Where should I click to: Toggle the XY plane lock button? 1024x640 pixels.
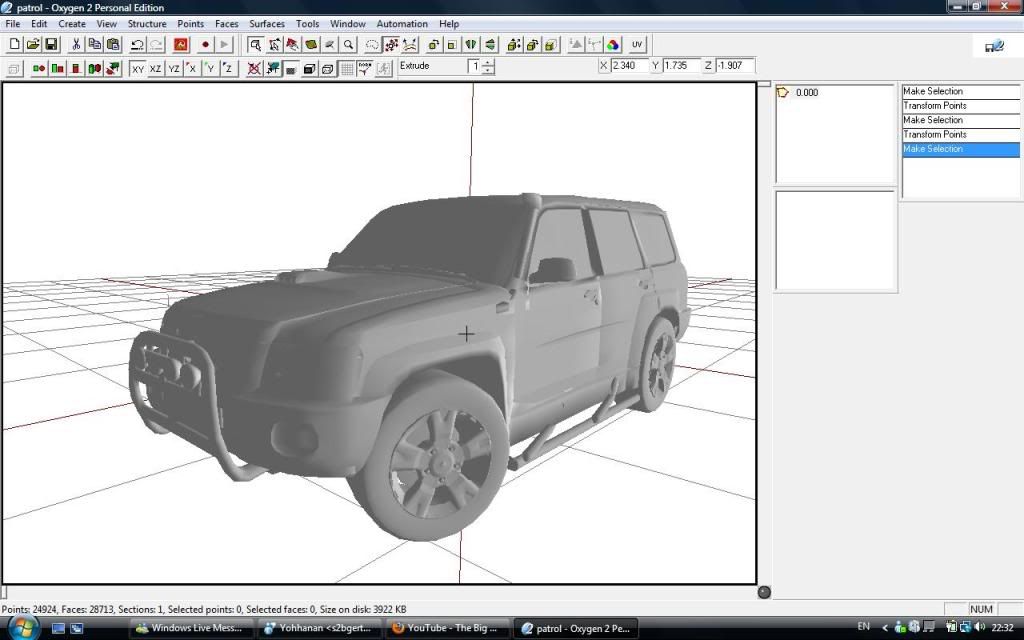point(138,68)
